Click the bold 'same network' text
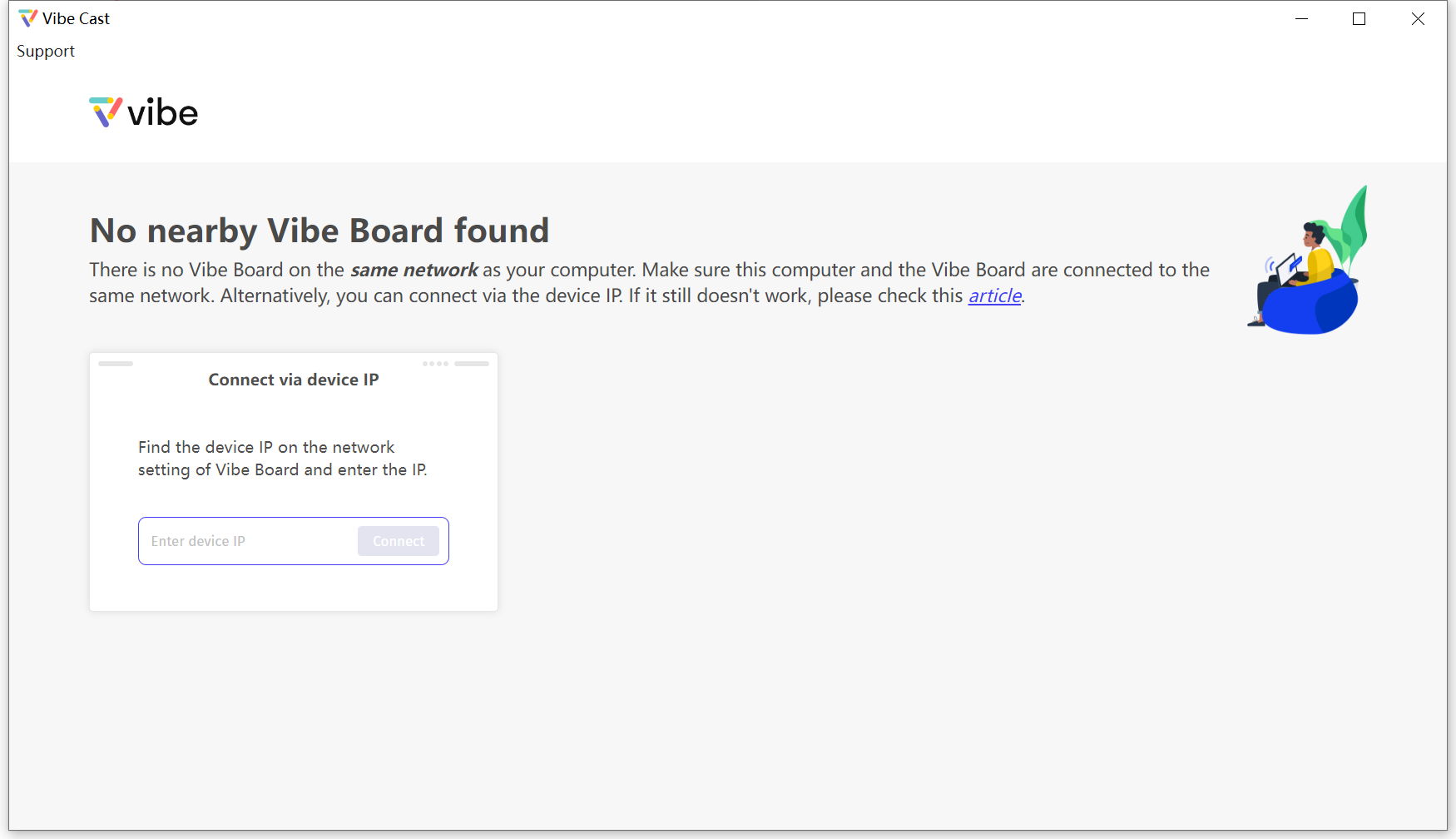Viewport: 1456px width, 839px height. [414, 271]
